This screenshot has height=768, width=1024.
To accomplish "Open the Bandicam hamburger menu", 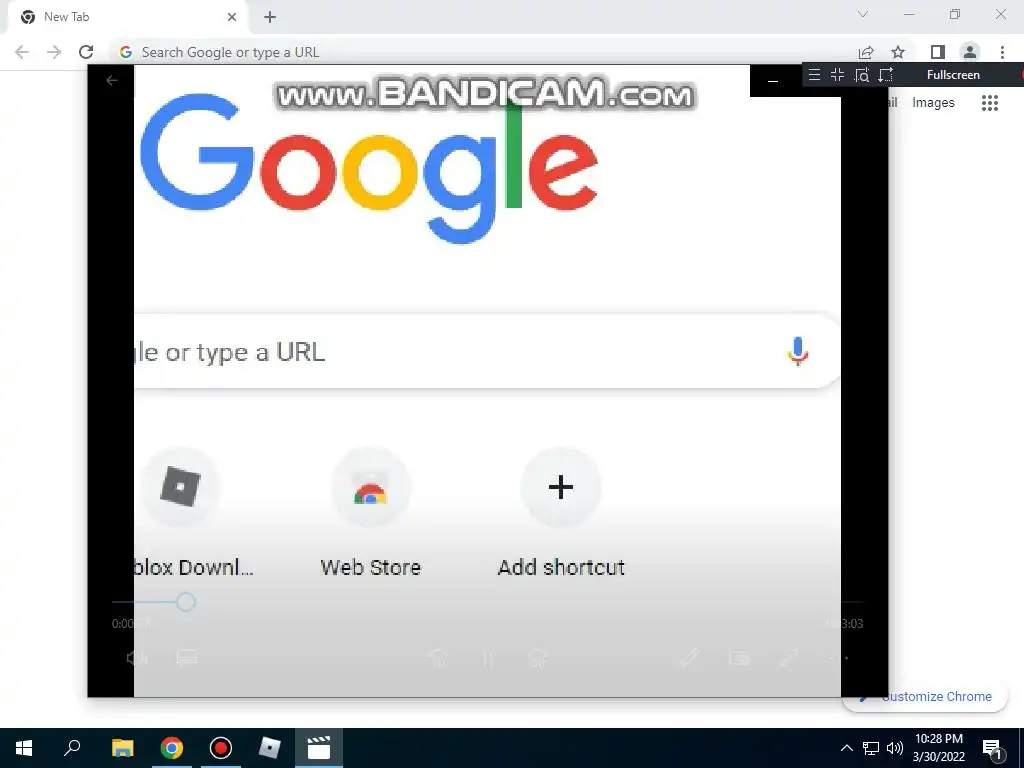I will tap(814, 74).
